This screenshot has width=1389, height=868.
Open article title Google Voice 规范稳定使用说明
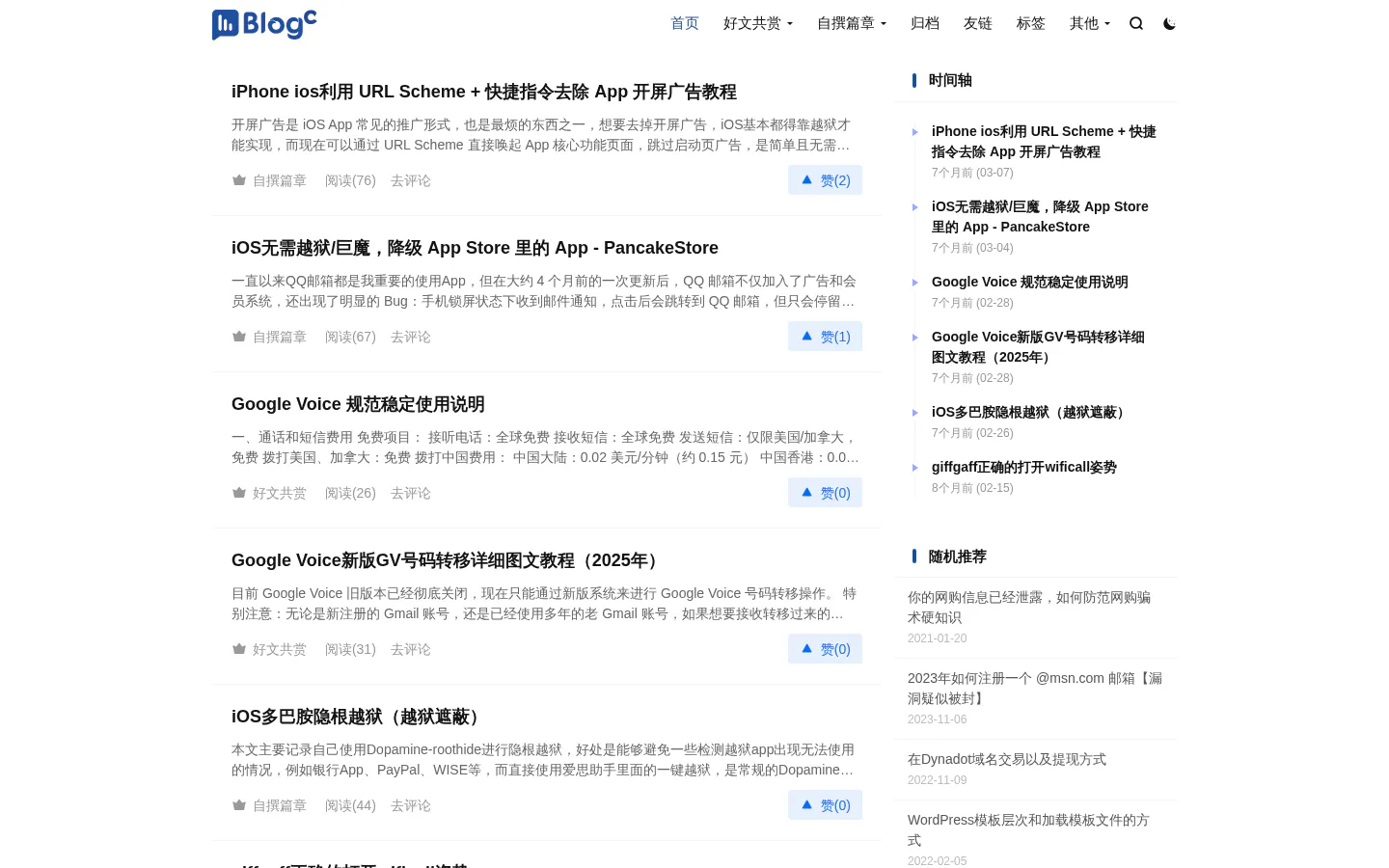358,404
